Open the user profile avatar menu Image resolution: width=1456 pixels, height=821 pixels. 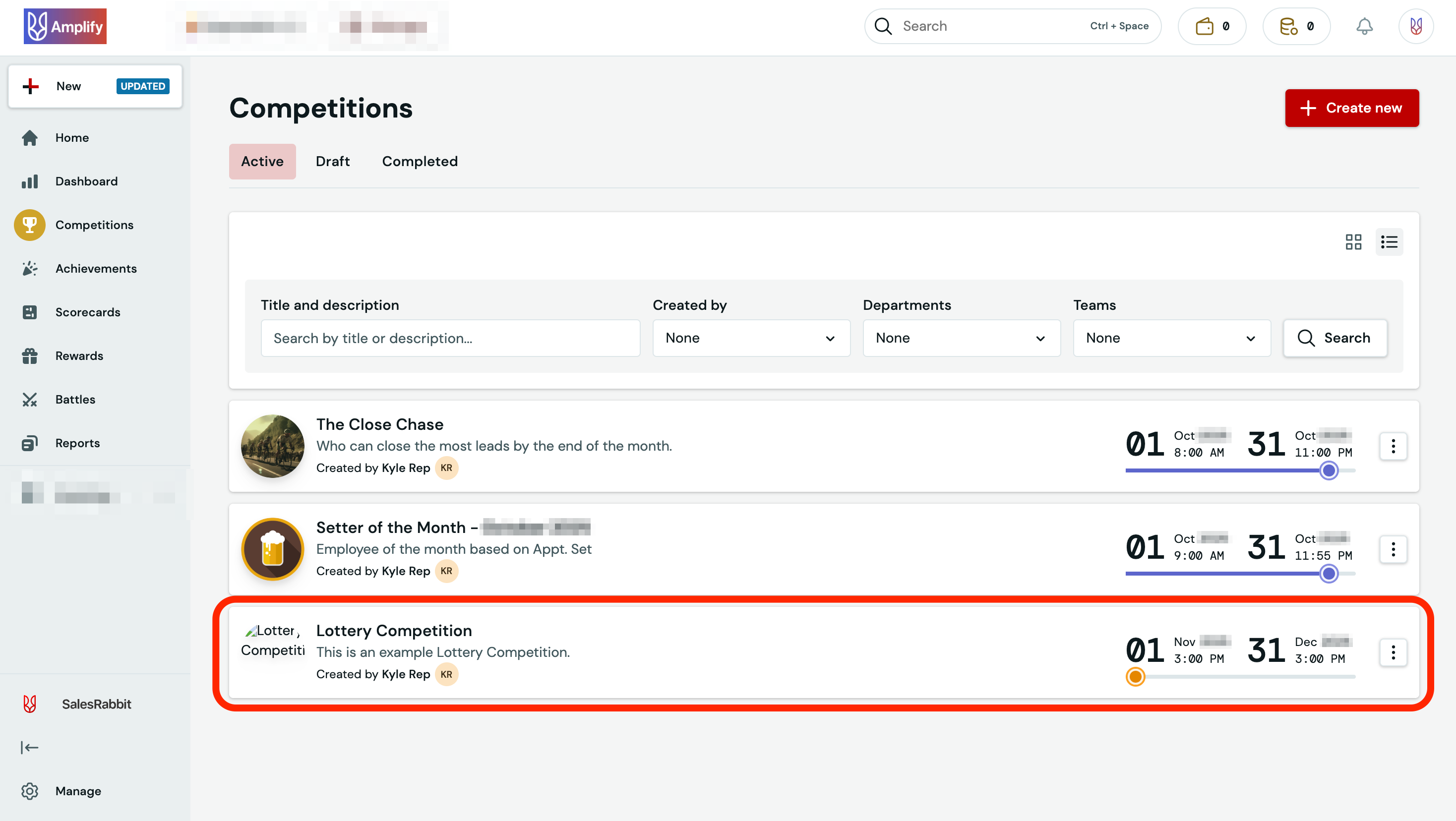(1415, 26)
